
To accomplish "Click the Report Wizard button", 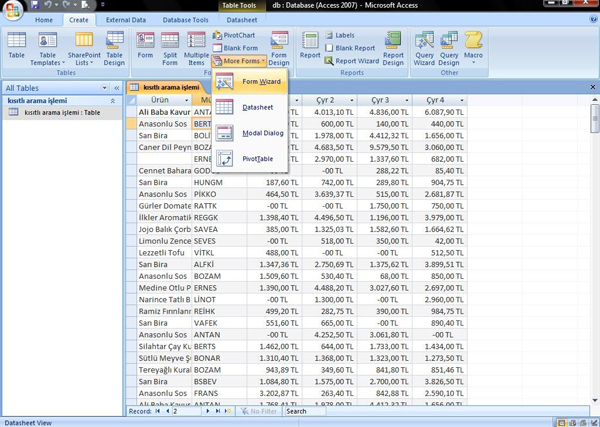I will pyautogui.click(x=357, y=61).
